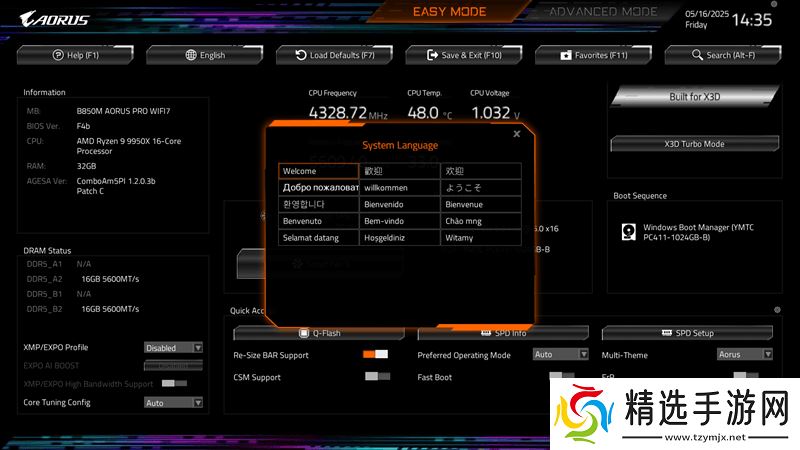
Task: Toggle XMP/EXPO High Bandwidth Support switch
Action: click(174, 383)
